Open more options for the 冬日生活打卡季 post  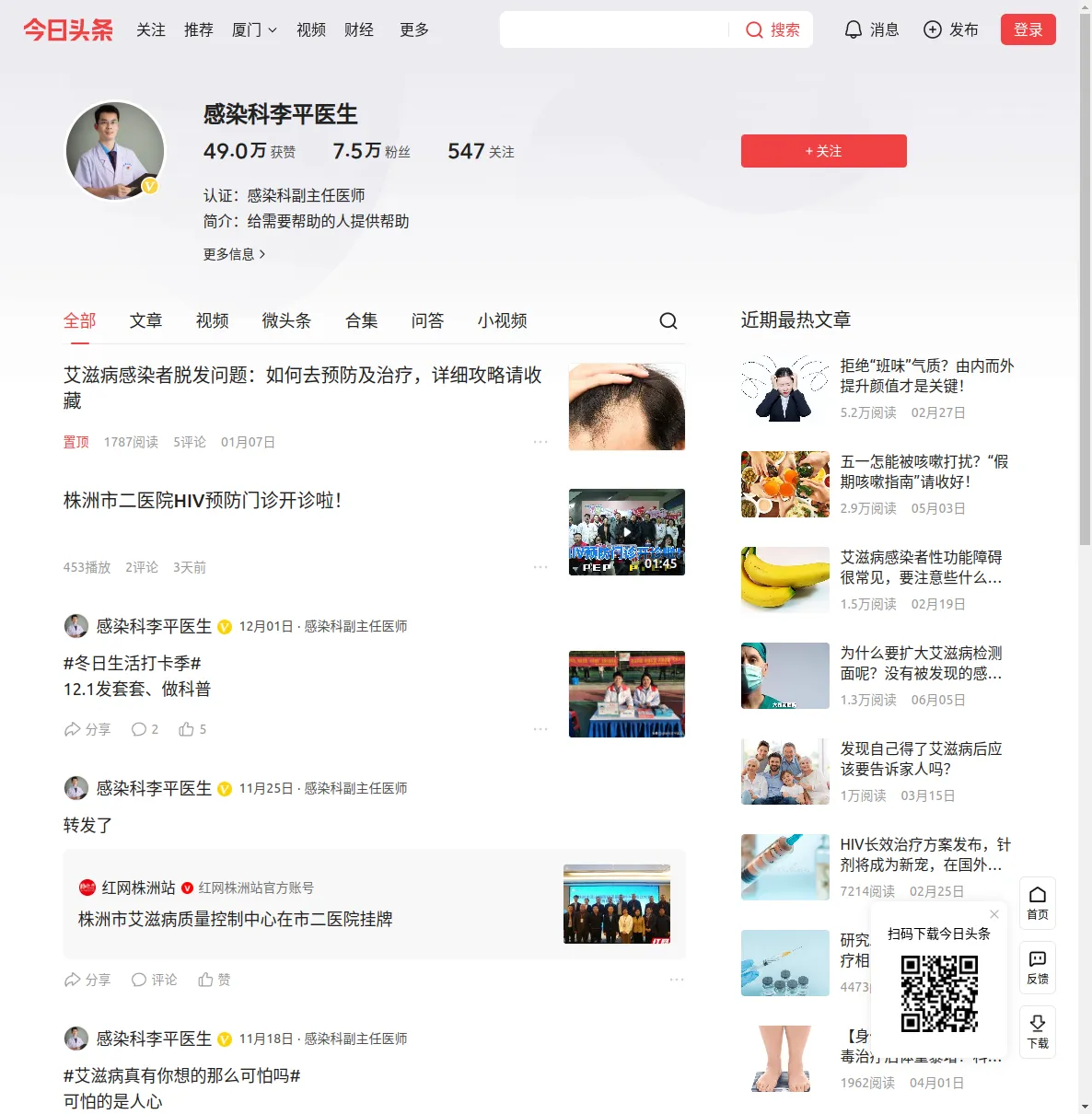pos(540,729)
